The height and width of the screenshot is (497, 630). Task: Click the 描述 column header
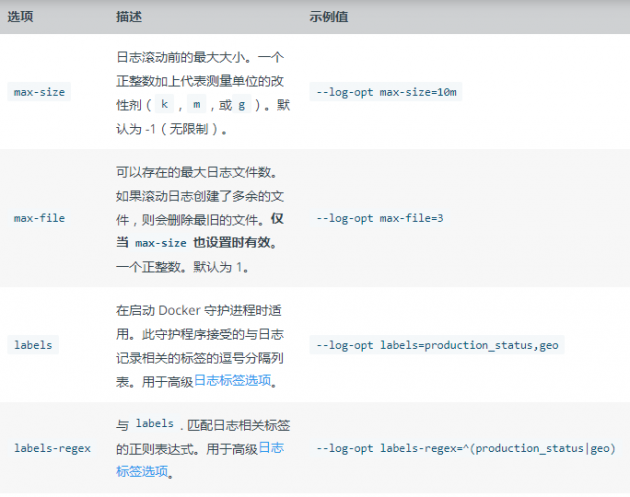129,17
